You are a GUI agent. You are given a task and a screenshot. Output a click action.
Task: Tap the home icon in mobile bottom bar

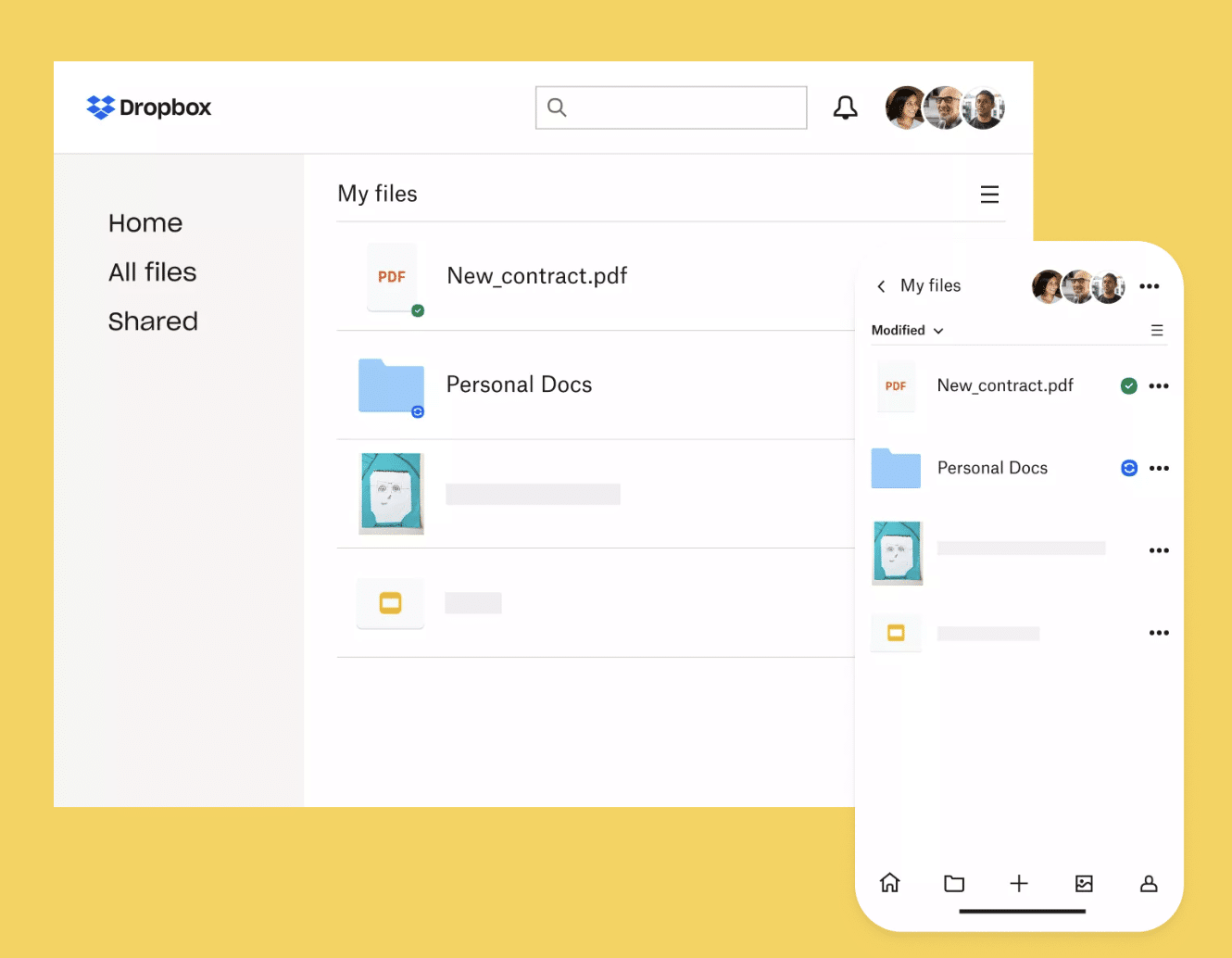pyautogui.click(x=889, y=883)
